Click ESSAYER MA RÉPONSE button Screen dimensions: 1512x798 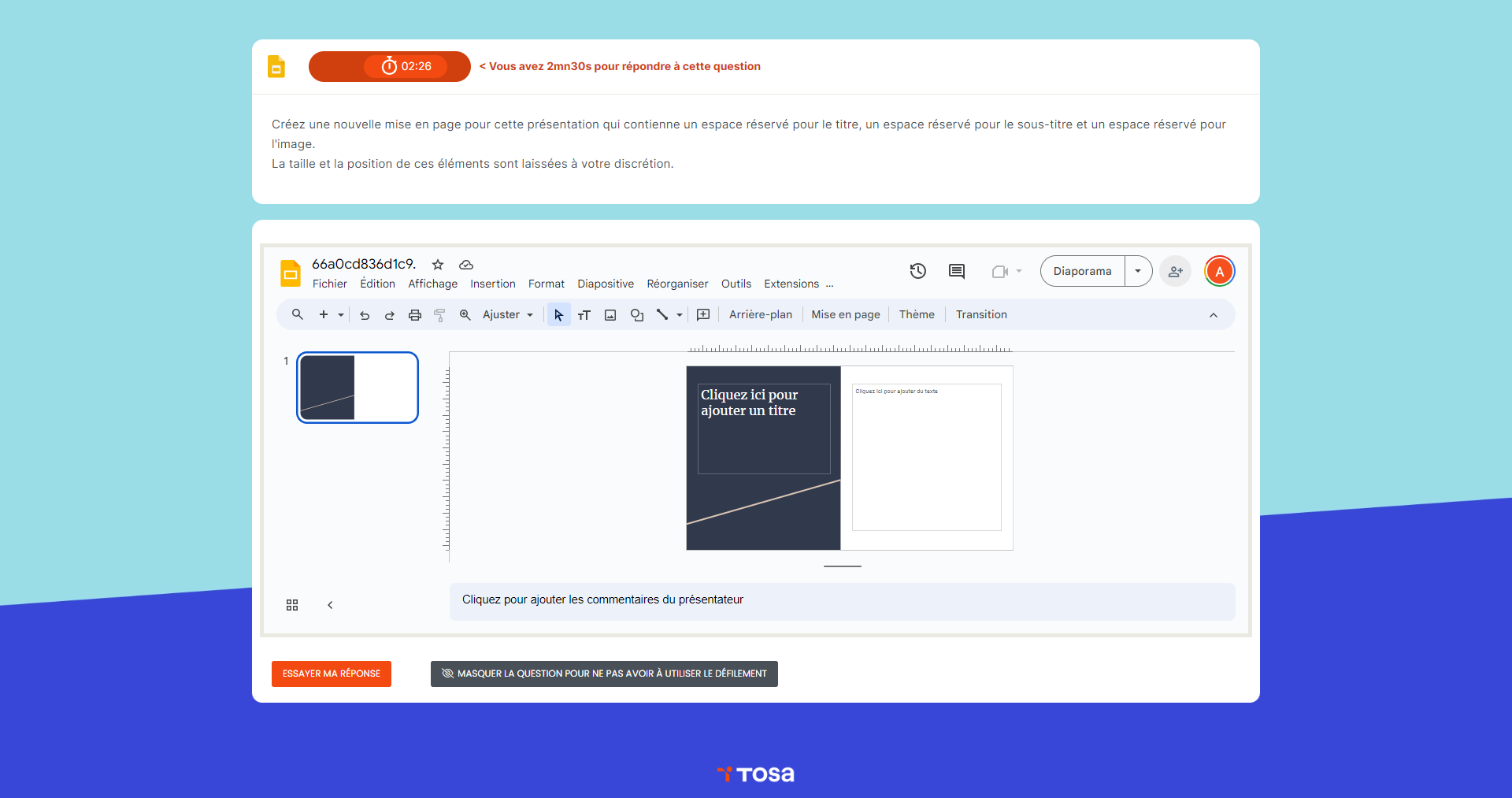[x=332, y=674]
